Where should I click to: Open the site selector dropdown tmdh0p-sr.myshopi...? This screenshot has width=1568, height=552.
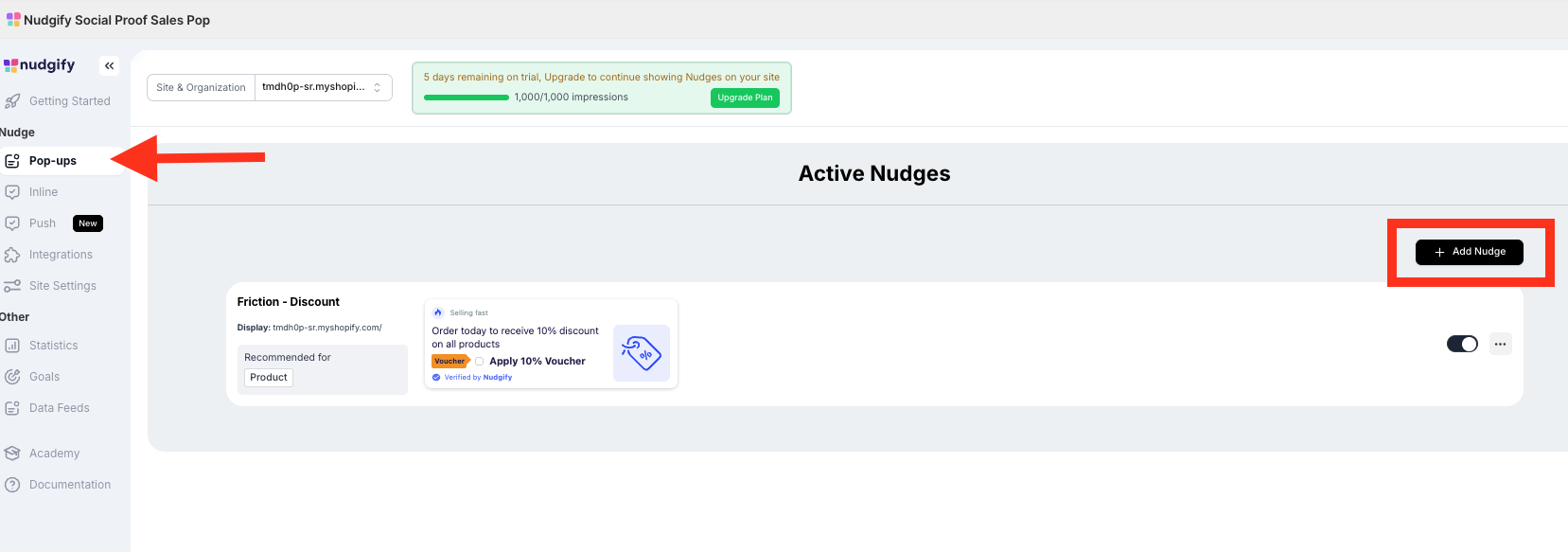point(323,87)
